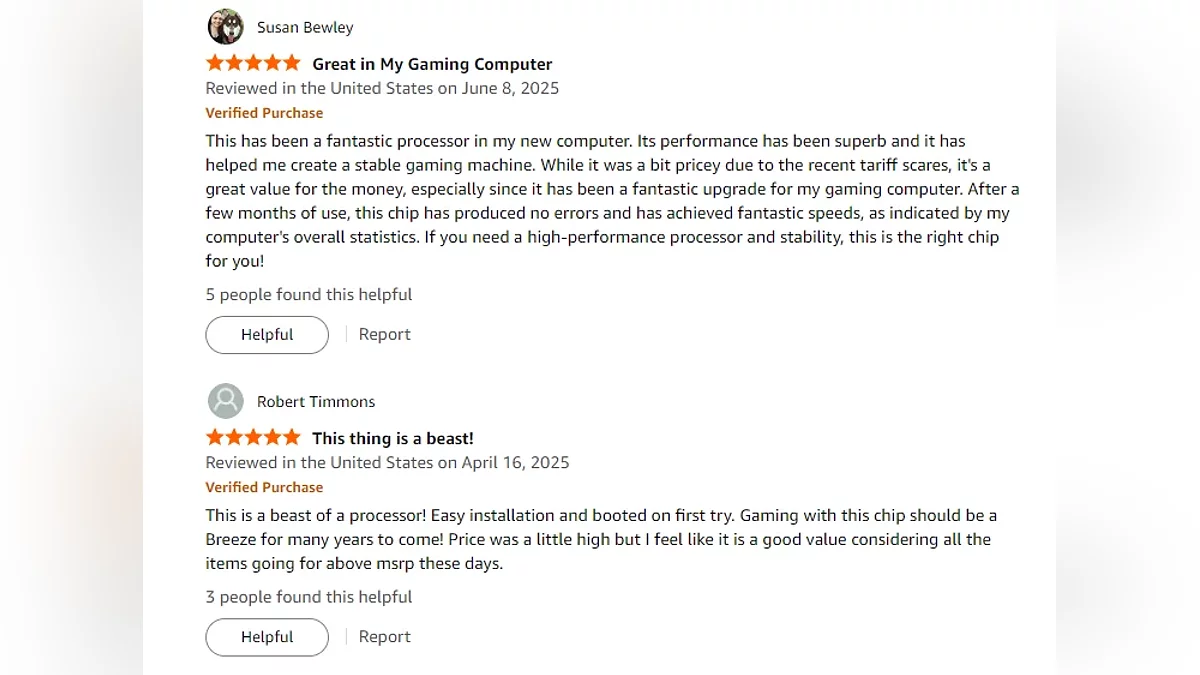Open Susan Bewley's reviewer profile name

point(305,27)
